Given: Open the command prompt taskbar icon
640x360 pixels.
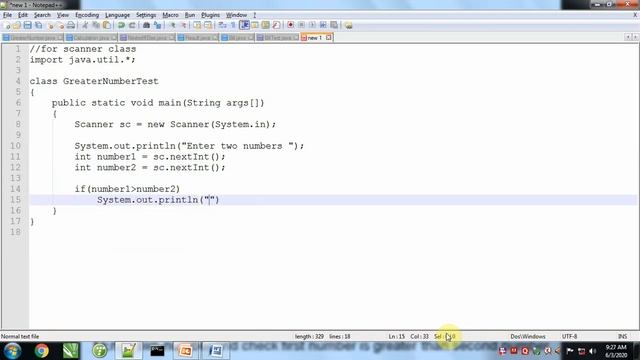Looking at the screenshot, I should pyautogui.click(x=157, y=351).
